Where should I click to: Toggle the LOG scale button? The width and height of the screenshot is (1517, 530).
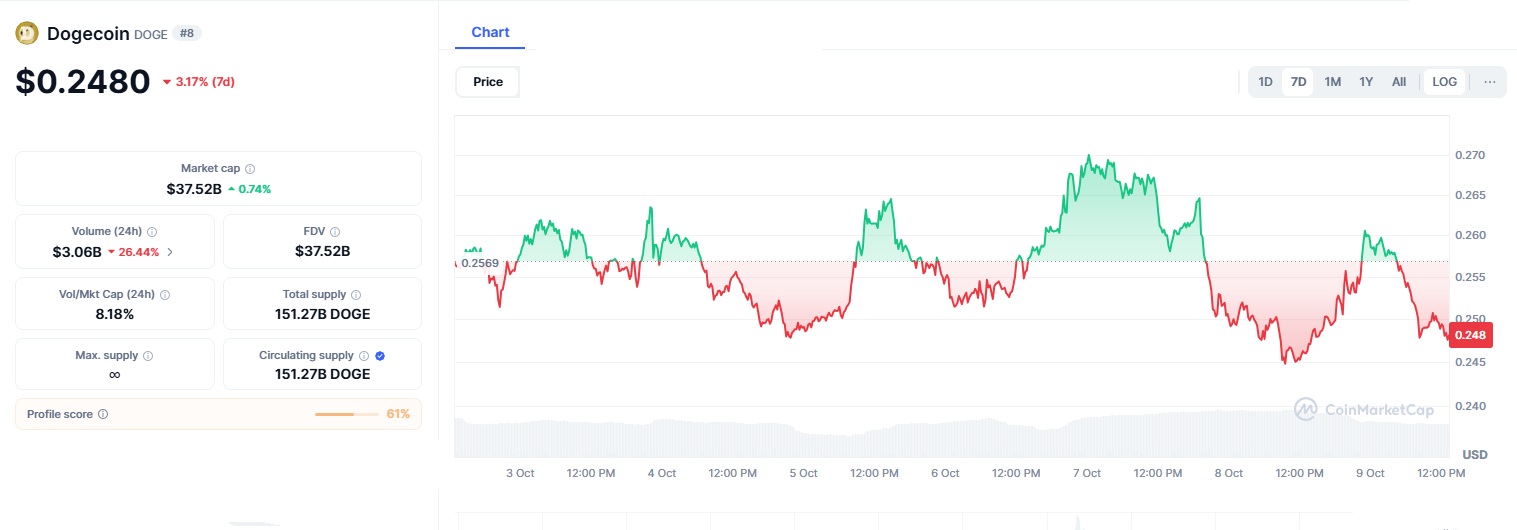(x=1444, y=82)
